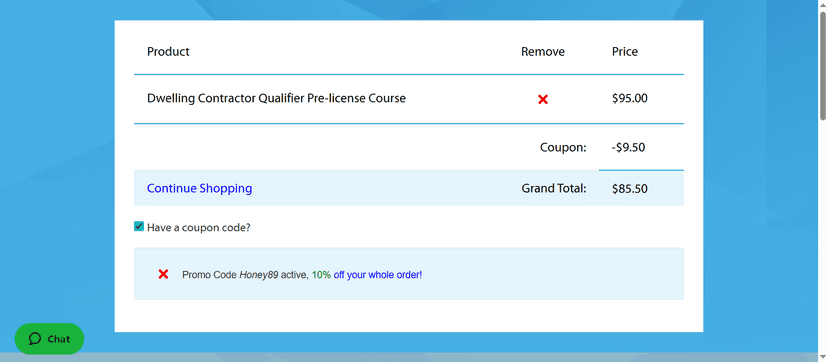Screen dimensions: 828x362
Task: Click the Price column header
Action: click(625, 52)
